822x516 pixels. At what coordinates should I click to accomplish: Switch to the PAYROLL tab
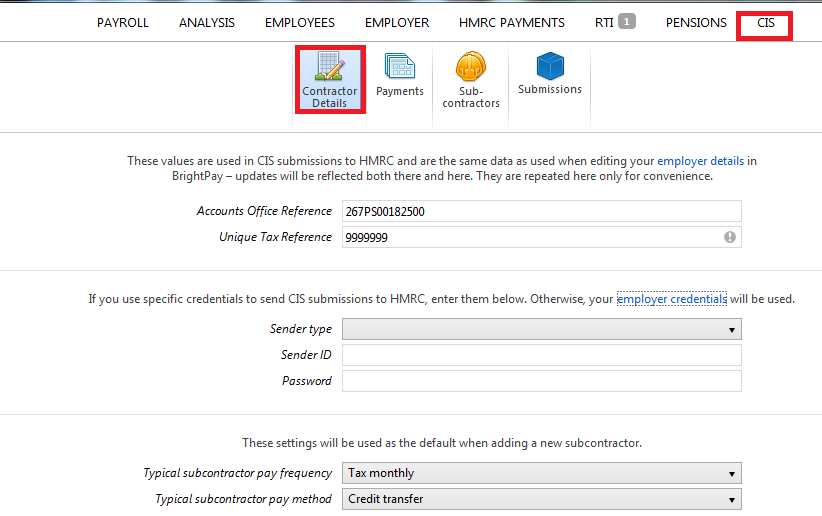(x=123, y=23)
